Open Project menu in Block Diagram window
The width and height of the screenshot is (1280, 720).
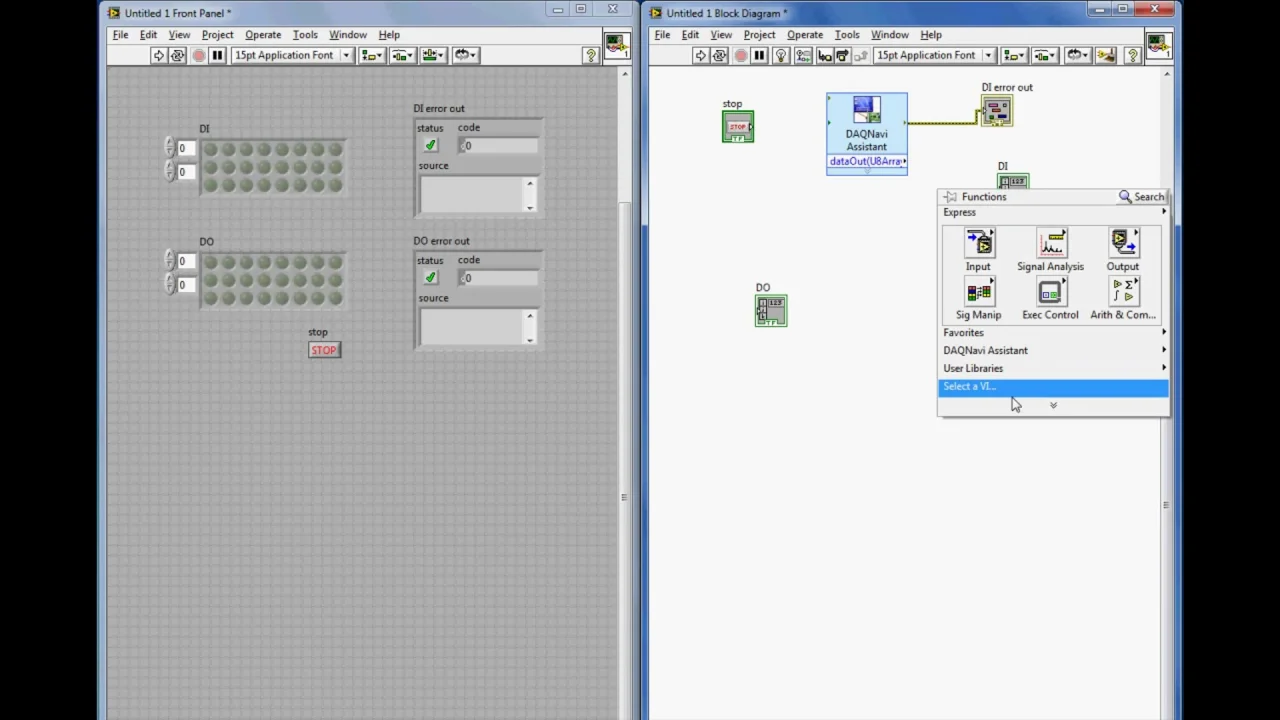[x=759, y=35]
